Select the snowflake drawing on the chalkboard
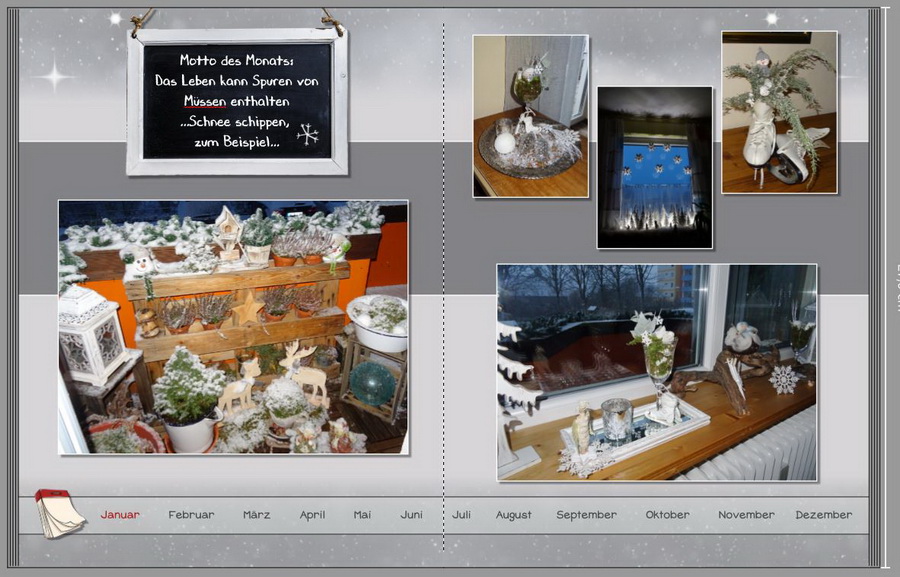Viewport: 900px width, 577px height. (x=308, y=134)
